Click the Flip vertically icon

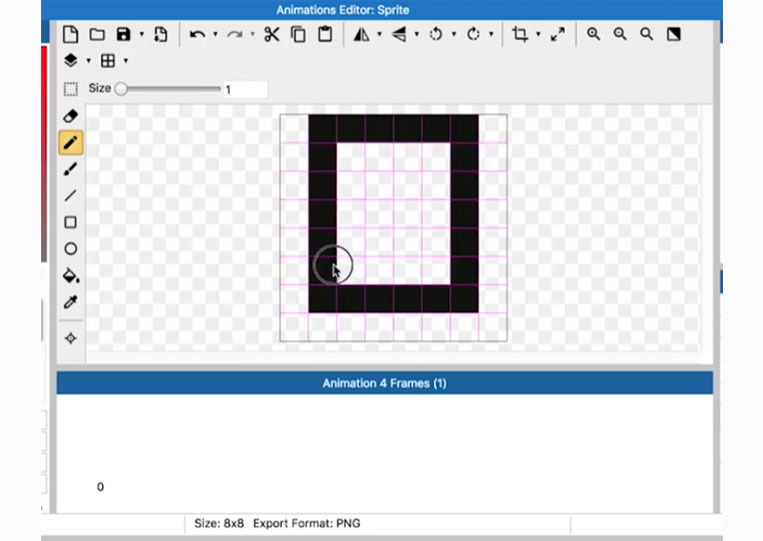coord(399,34)
